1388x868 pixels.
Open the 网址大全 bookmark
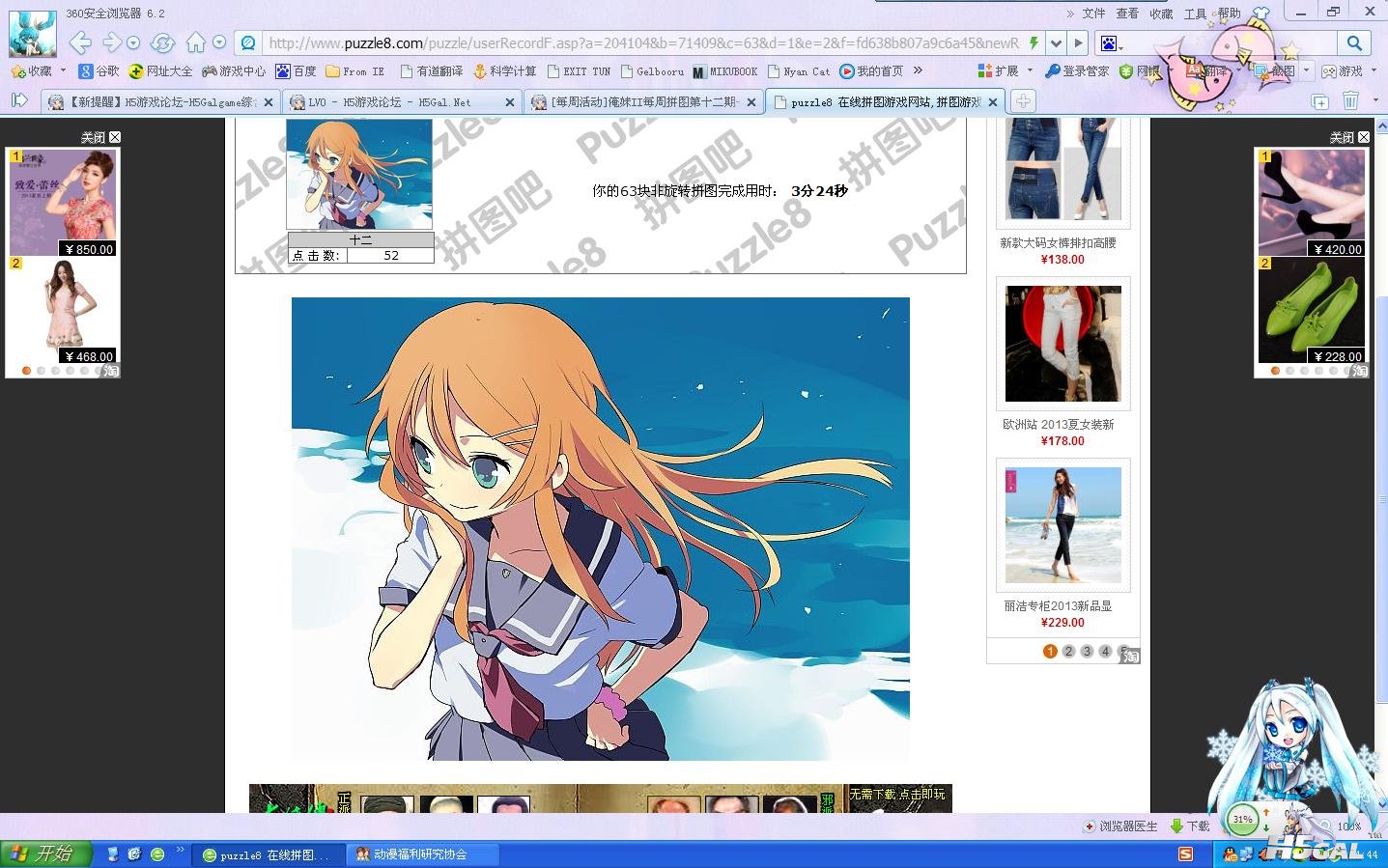click(160, 71)
